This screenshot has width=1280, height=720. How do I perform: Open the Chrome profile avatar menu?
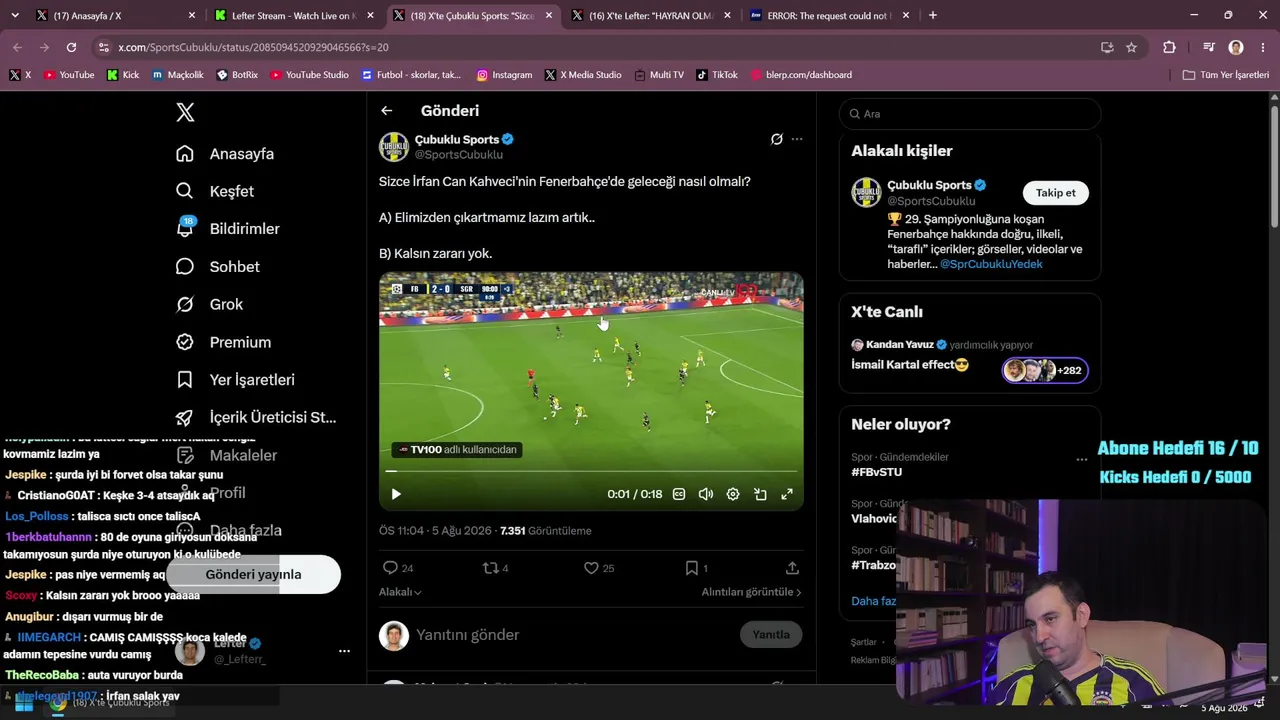[1236, 47]
